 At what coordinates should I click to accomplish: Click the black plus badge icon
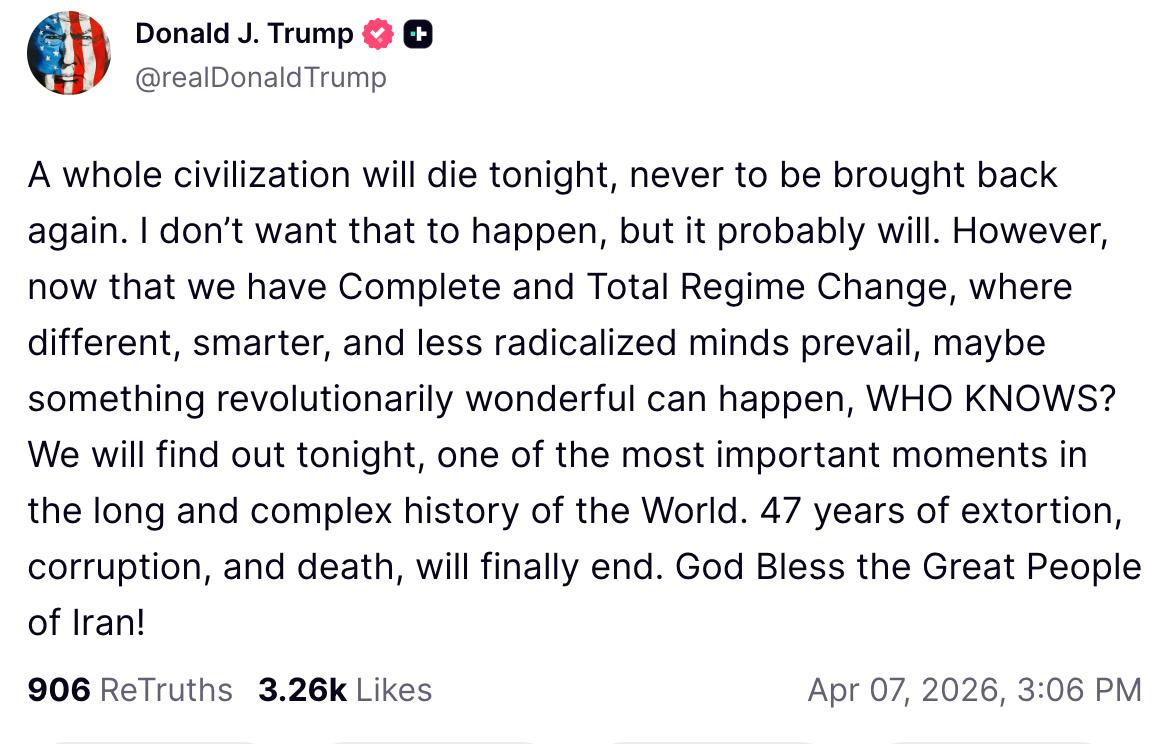(418, 34)
